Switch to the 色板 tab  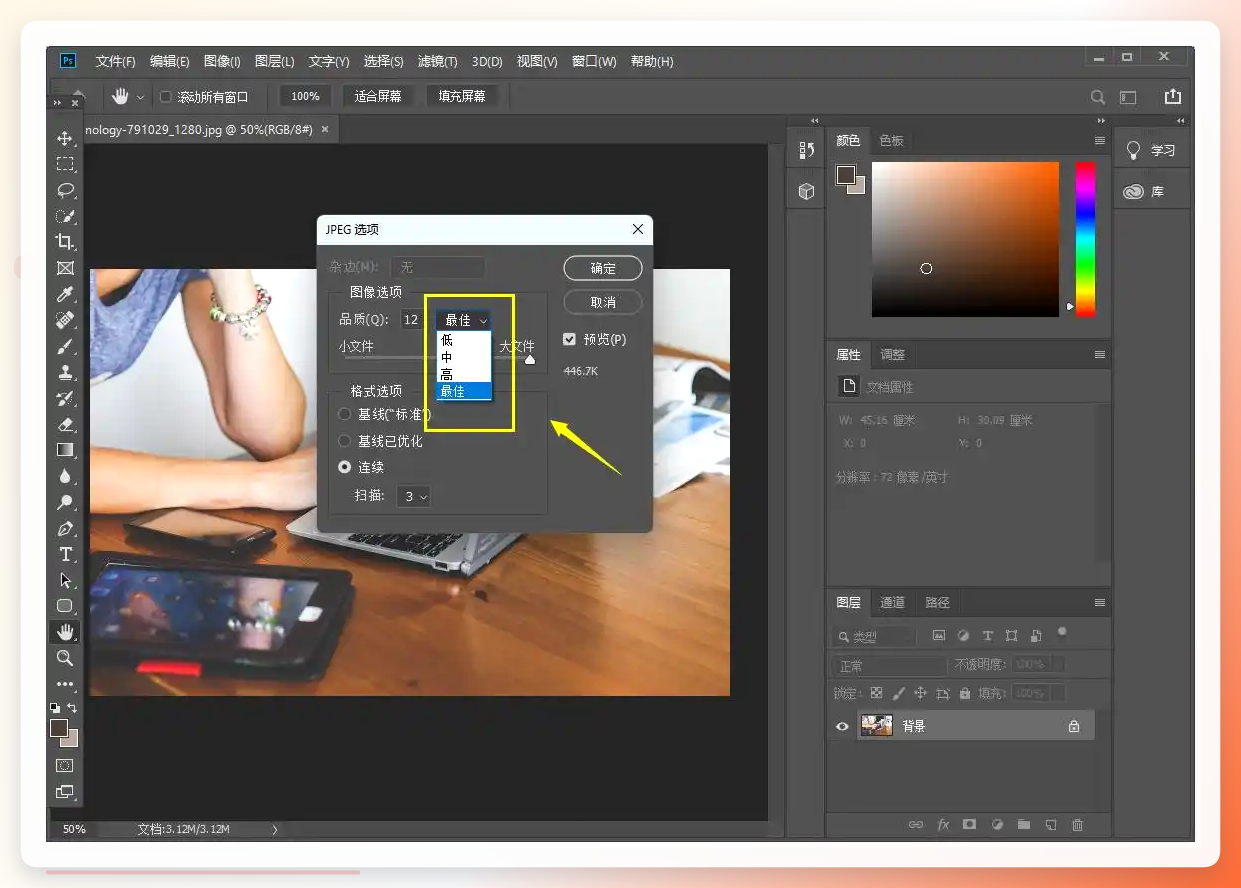click(x=891, y=141)
